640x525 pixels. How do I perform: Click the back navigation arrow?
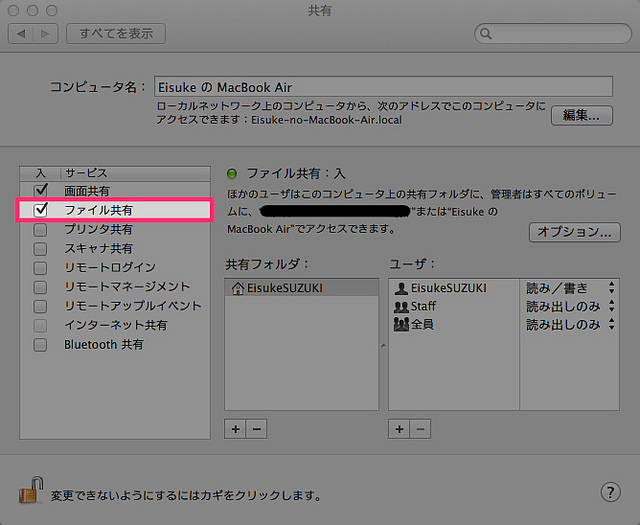point(21,33)
